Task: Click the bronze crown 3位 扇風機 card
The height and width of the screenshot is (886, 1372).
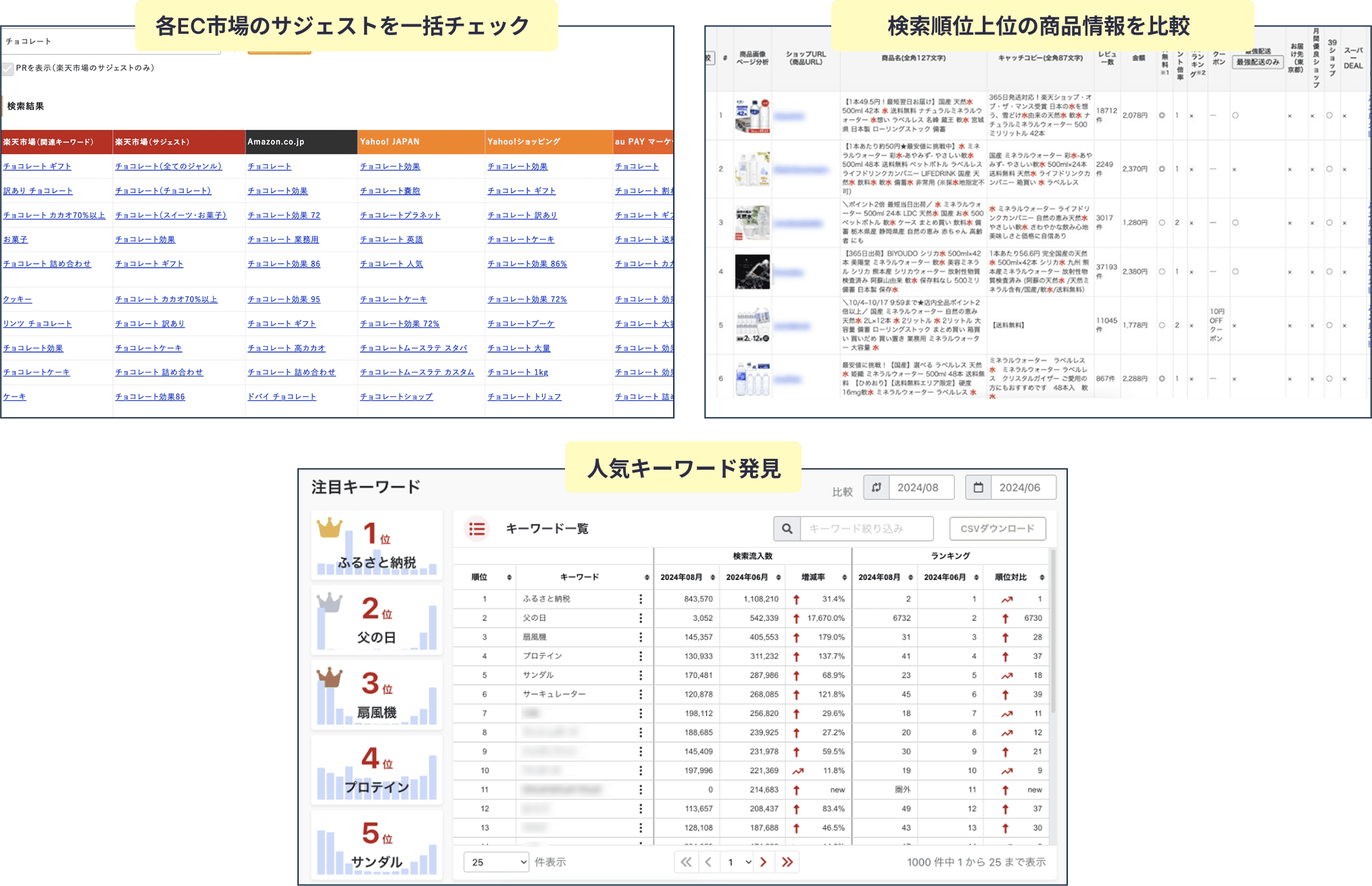Action: 377,695
